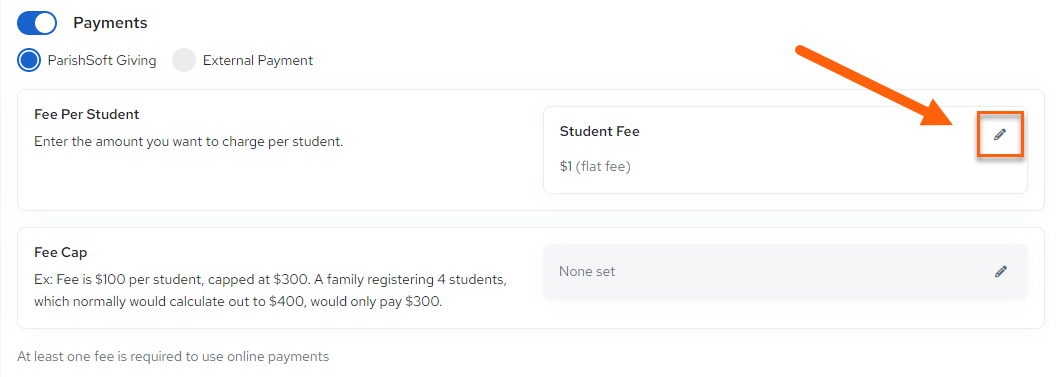
Task: Click the "At least one fee" notice
Action: tap(173, 356)
